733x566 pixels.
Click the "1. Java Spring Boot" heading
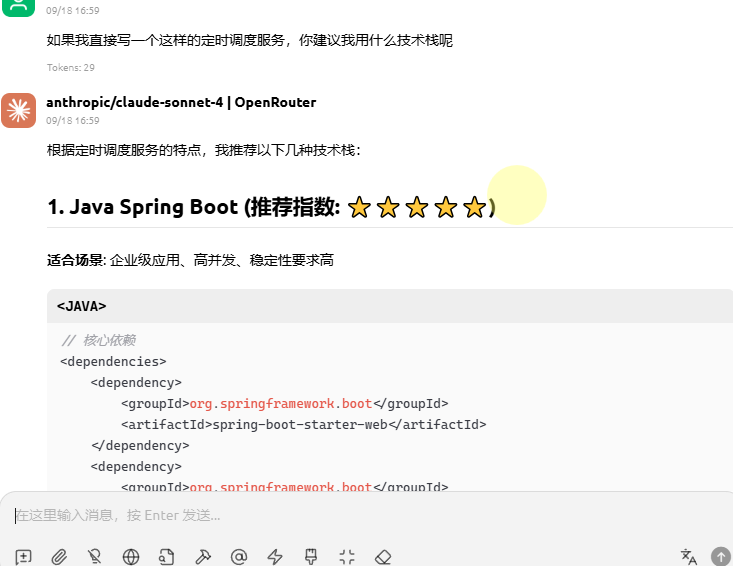click(271, 207)
